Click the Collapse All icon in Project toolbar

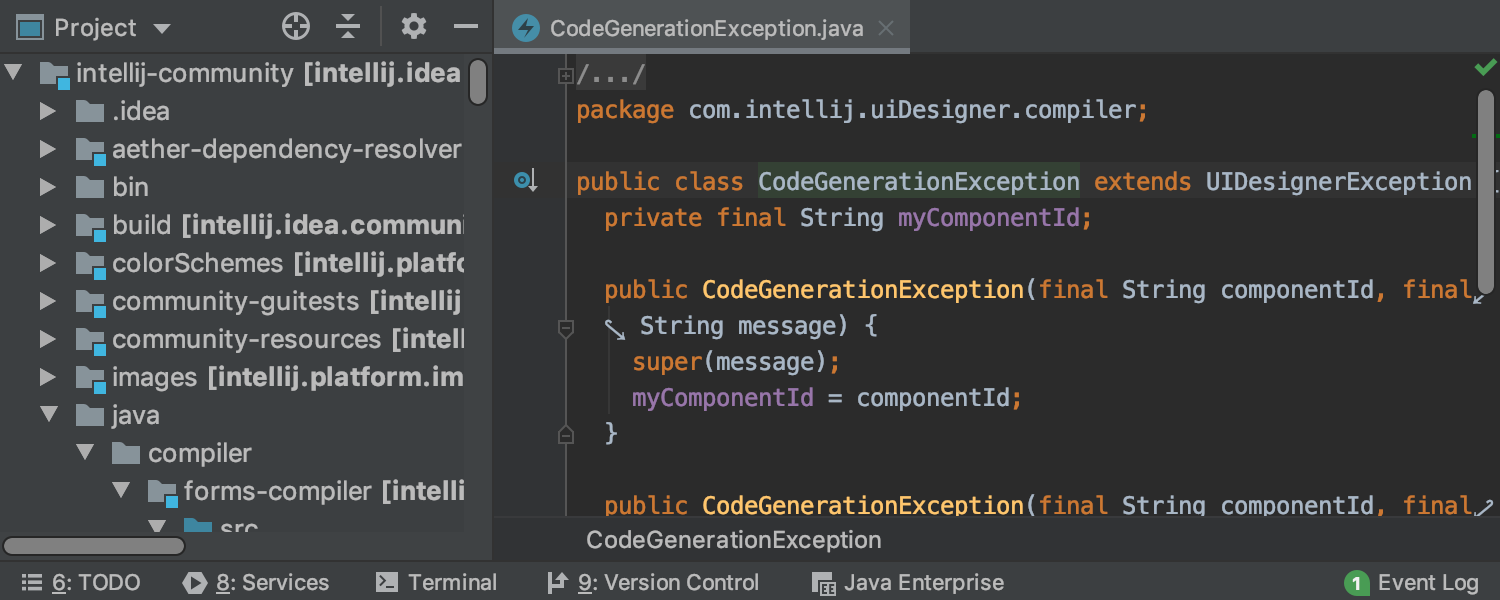[348, 27]
